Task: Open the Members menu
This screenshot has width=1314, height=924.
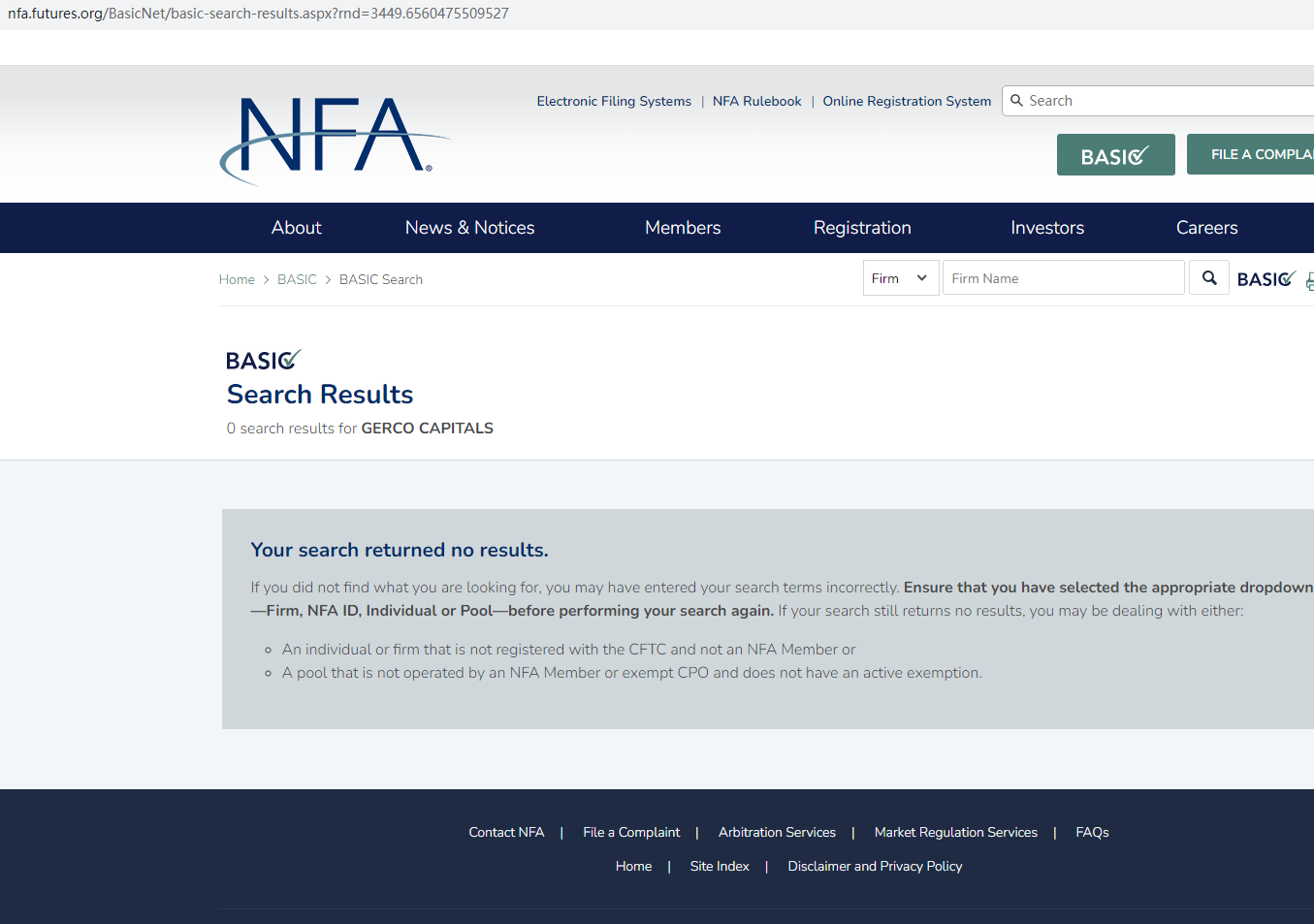Action: [x=683, y=228]
